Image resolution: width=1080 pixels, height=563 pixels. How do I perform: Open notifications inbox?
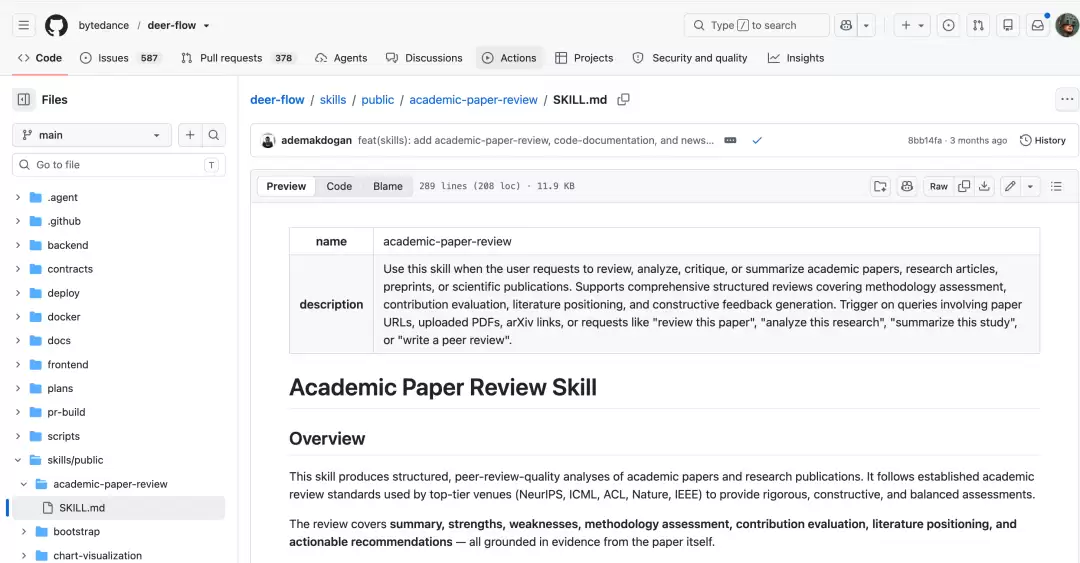click(x=1037, y=25)
